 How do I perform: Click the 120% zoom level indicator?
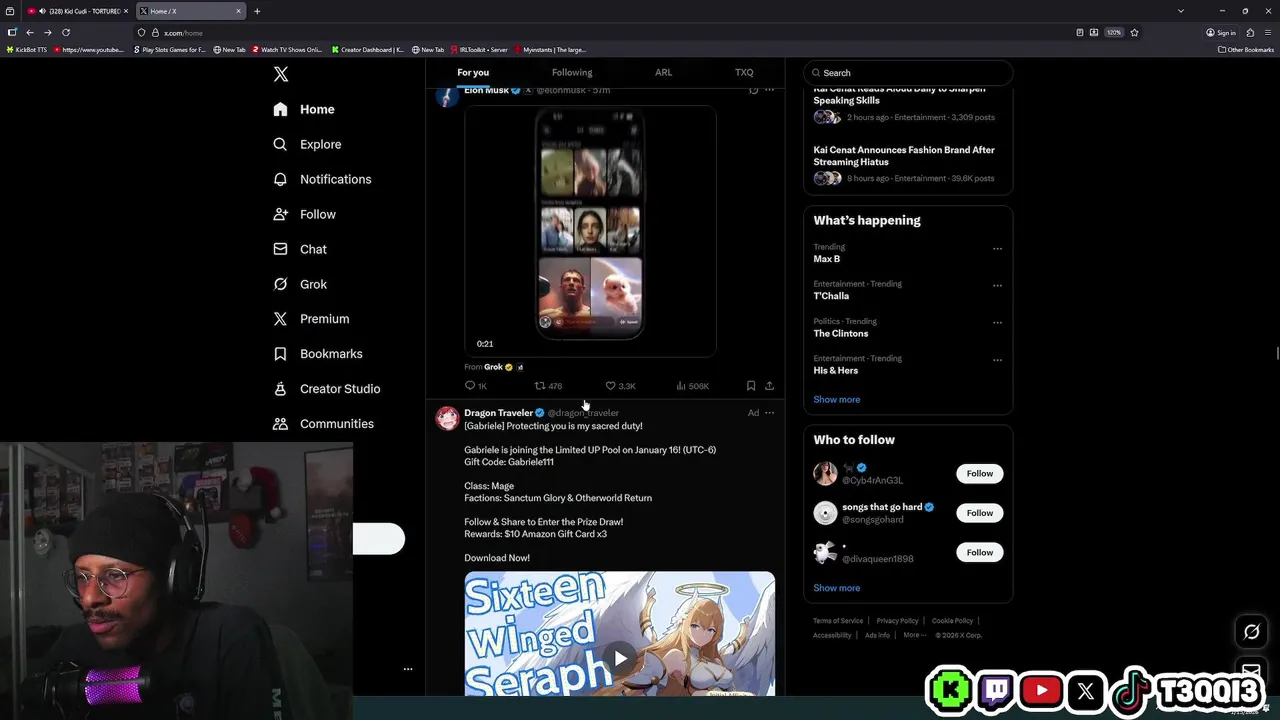click(1114, 32)
